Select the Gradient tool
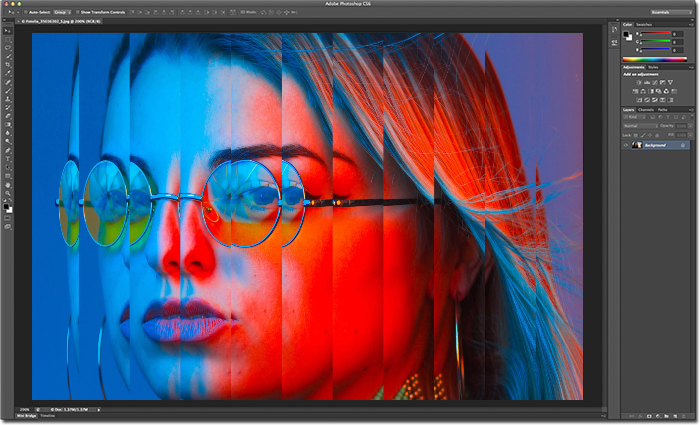 pos(8,125)
